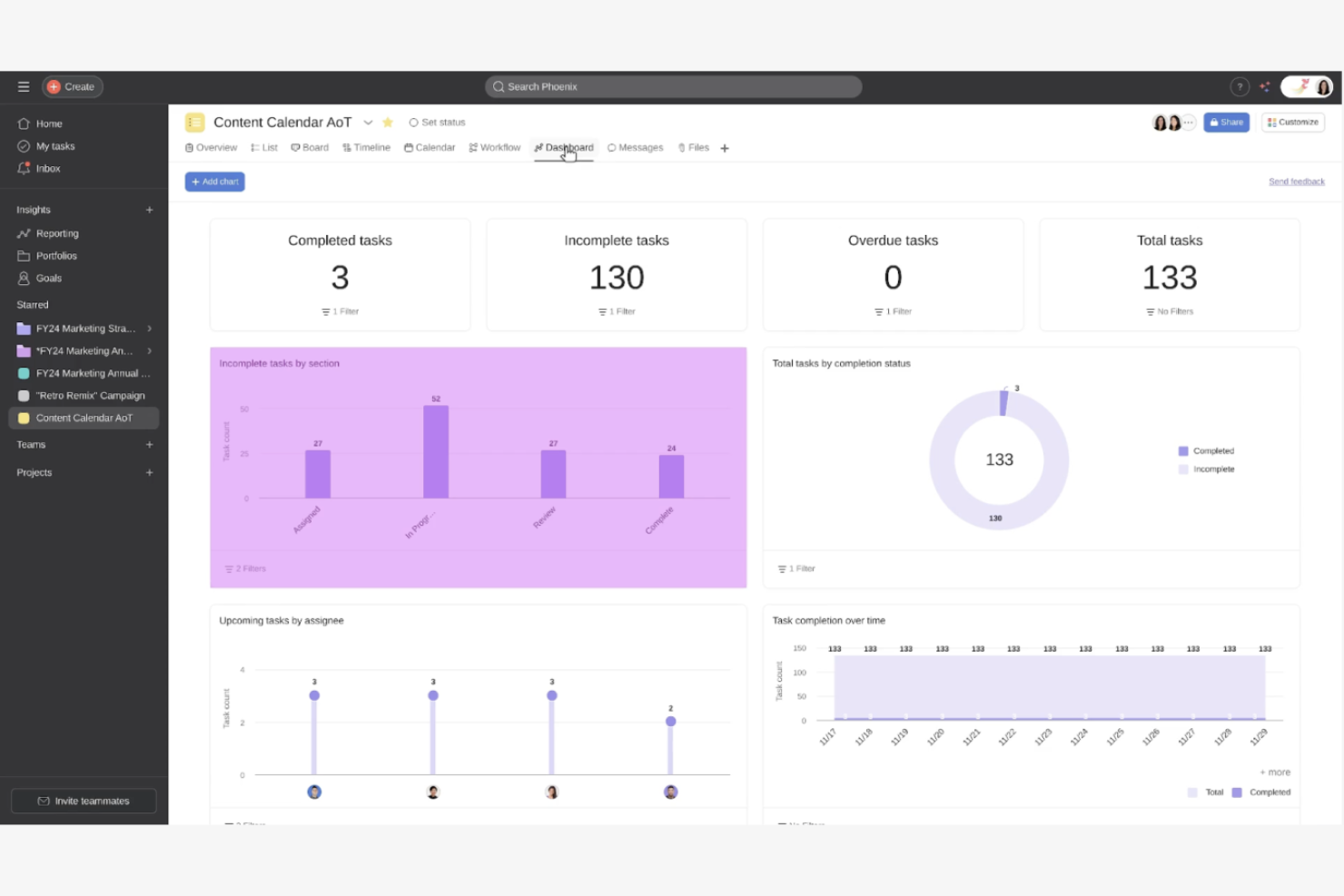Open Goals in the sidebar
The height and width of the screenshot is (896, 1344).
[48, 279]
